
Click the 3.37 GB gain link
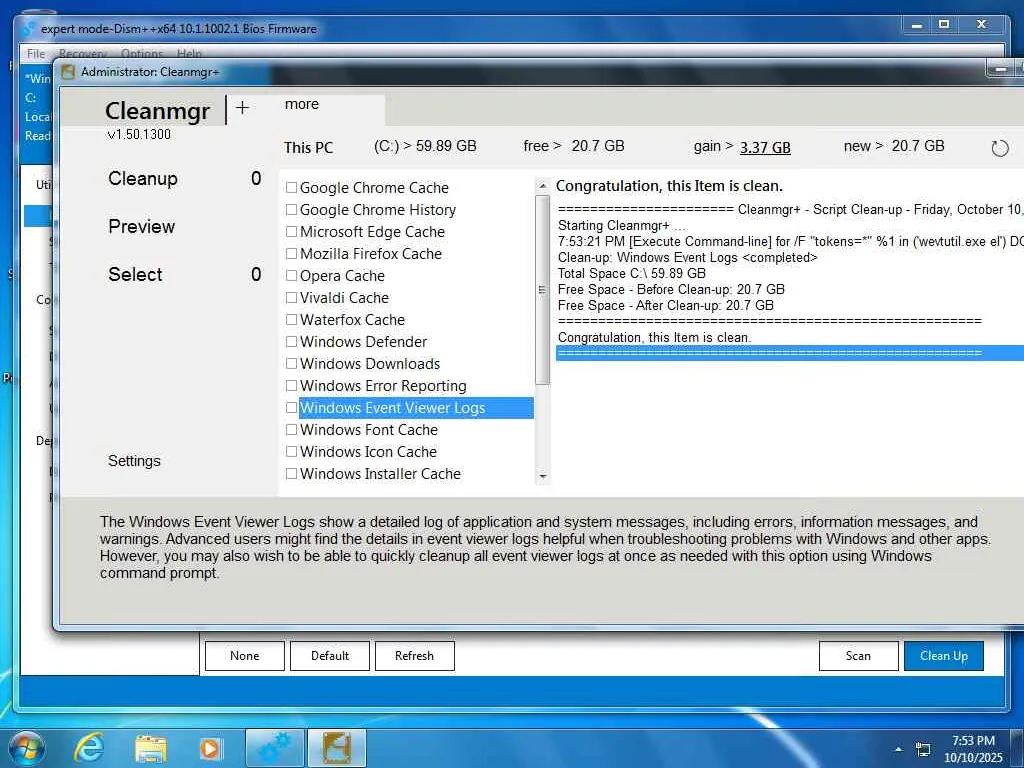click(765, 148)
